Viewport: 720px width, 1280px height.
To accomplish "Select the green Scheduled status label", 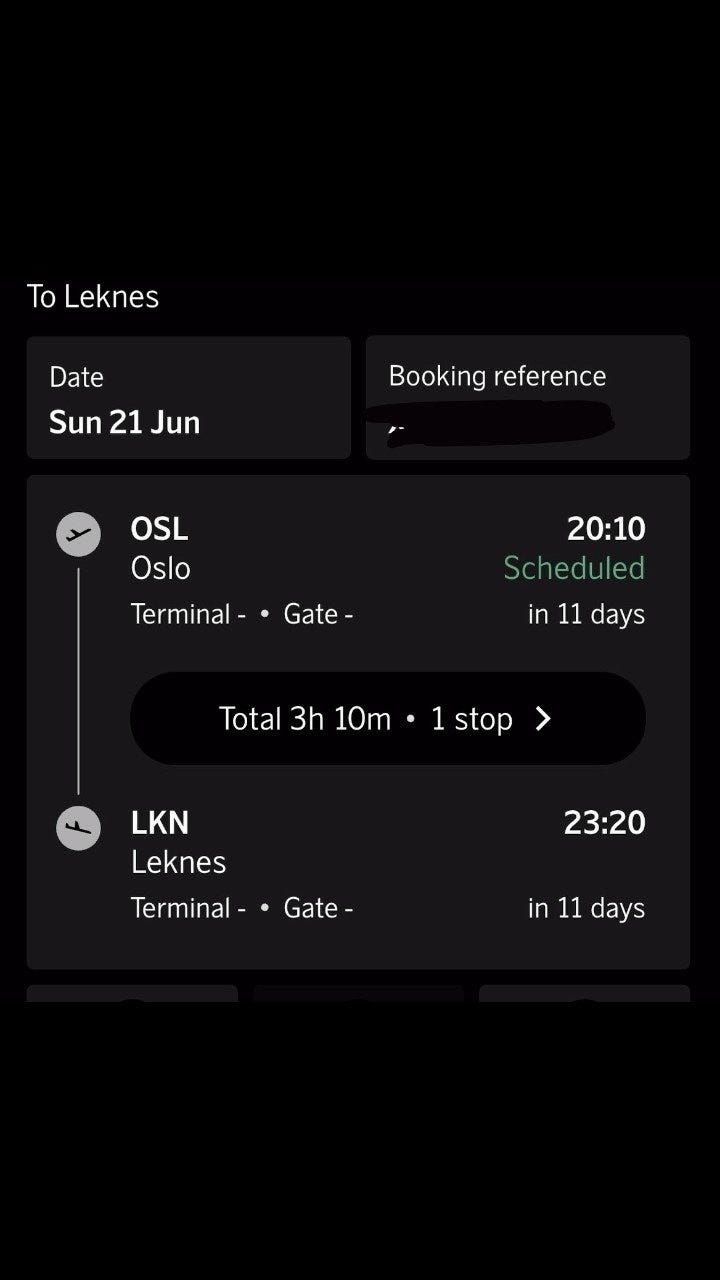I will 574,568.
